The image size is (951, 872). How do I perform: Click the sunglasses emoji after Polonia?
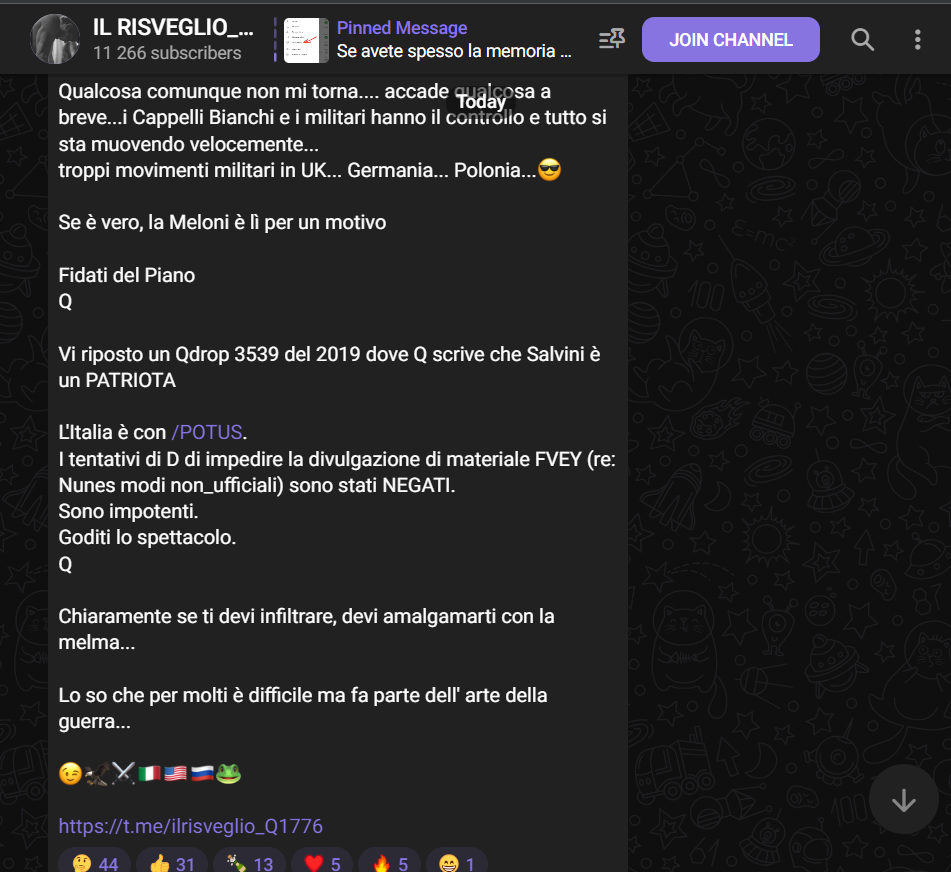[x=549, y=170]
